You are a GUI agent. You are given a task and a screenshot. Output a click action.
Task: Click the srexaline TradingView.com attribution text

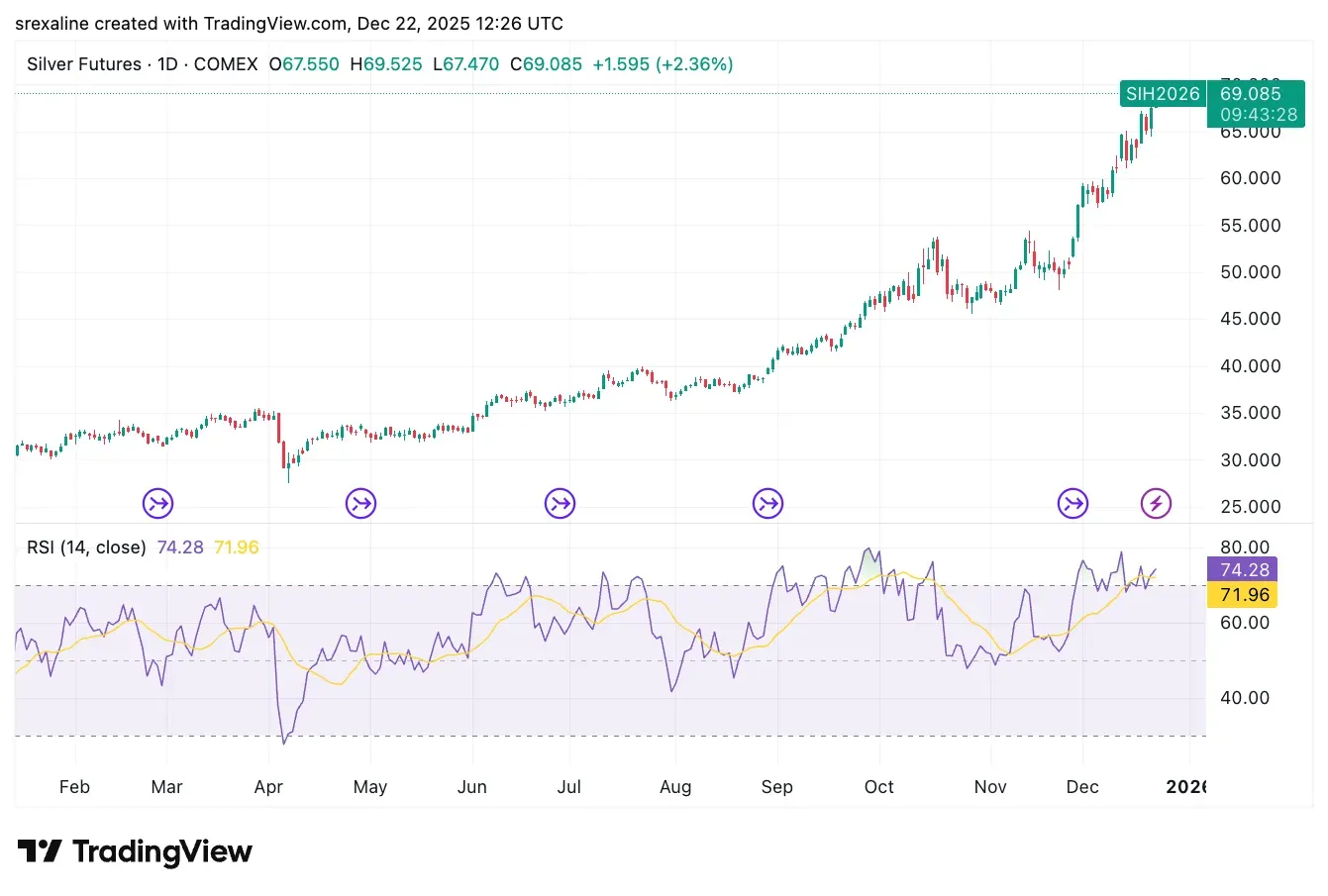coord(289,23)
